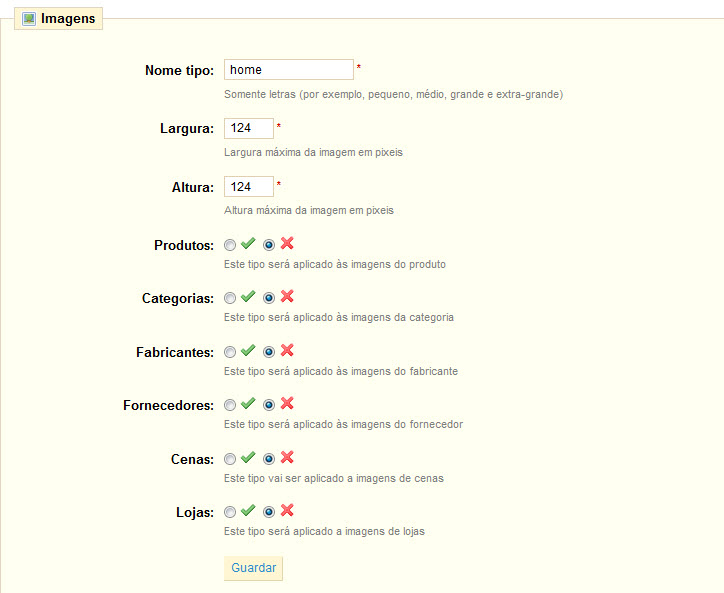Enable Fornecedores with the yes radio button
The height and width of the screenshot is (593, 724).
click(x=230, y=405)
